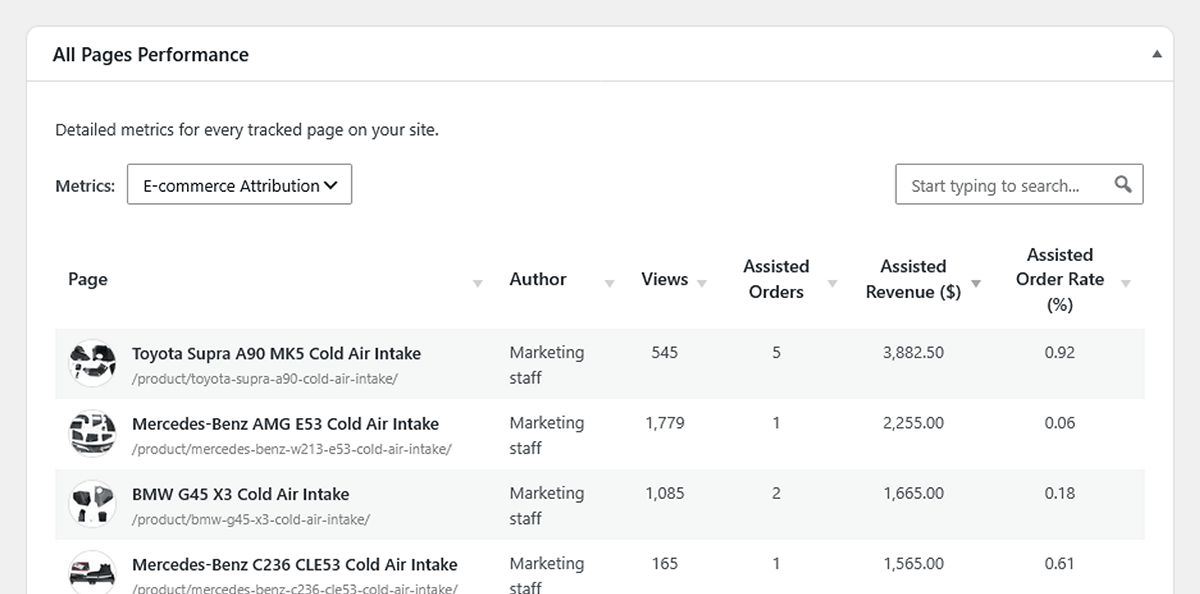Click the Metrics: label
1200x594 pixels.
pos(85,186)
